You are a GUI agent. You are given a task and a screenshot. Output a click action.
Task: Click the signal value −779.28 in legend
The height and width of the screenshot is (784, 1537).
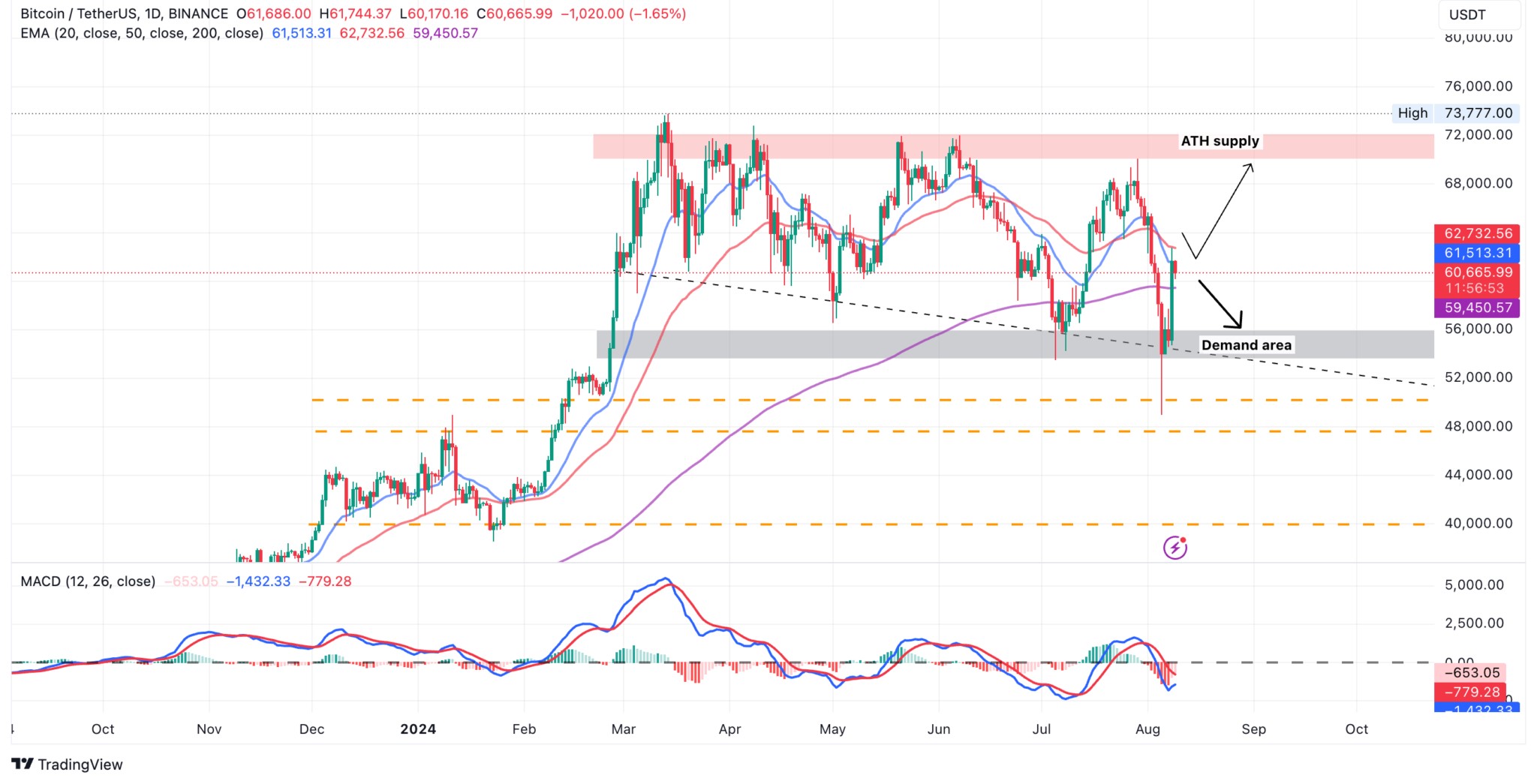(325, 581)
